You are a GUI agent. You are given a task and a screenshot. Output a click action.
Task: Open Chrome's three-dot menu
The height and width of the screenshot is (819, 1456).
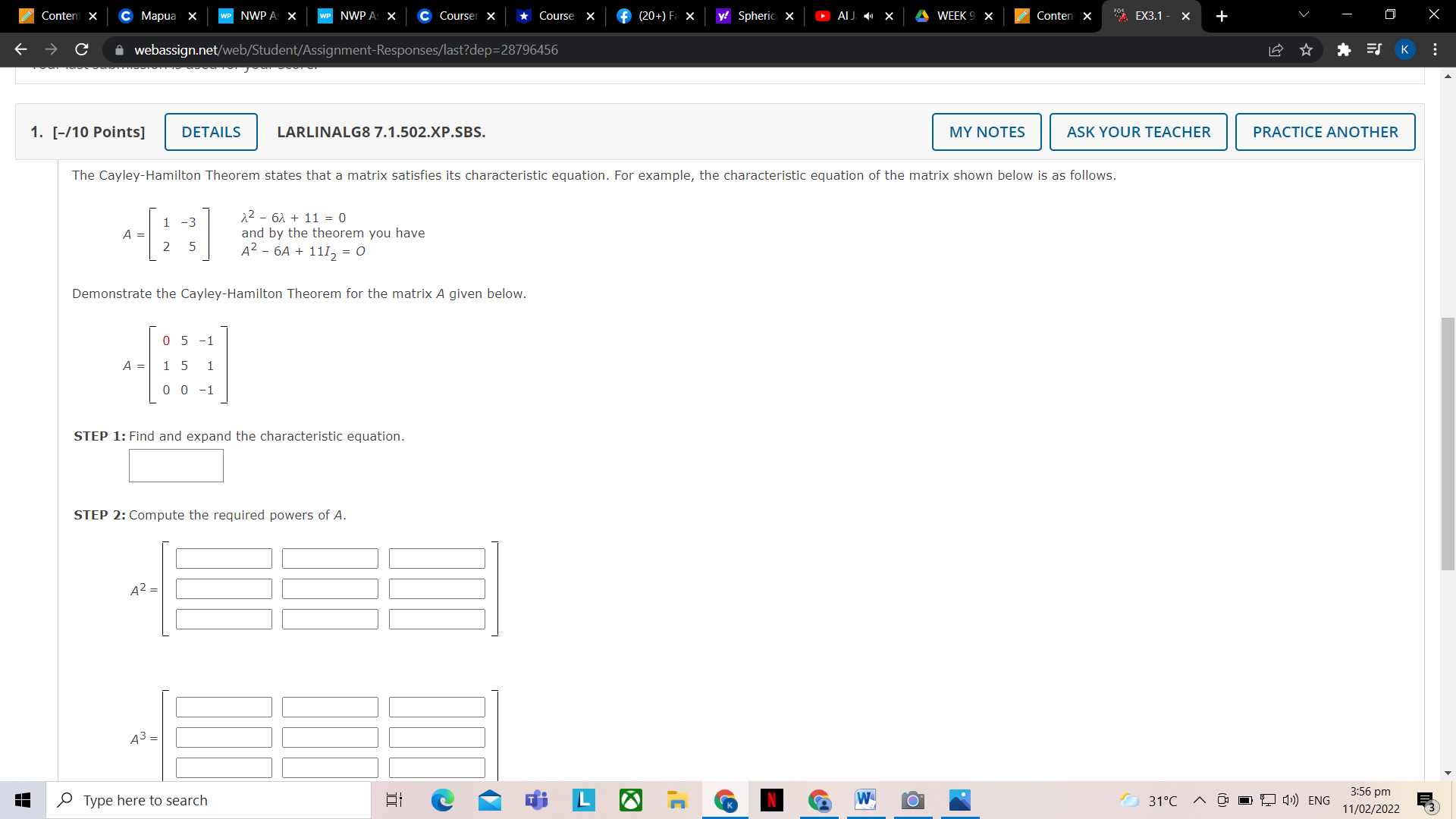click(1435, 49)
